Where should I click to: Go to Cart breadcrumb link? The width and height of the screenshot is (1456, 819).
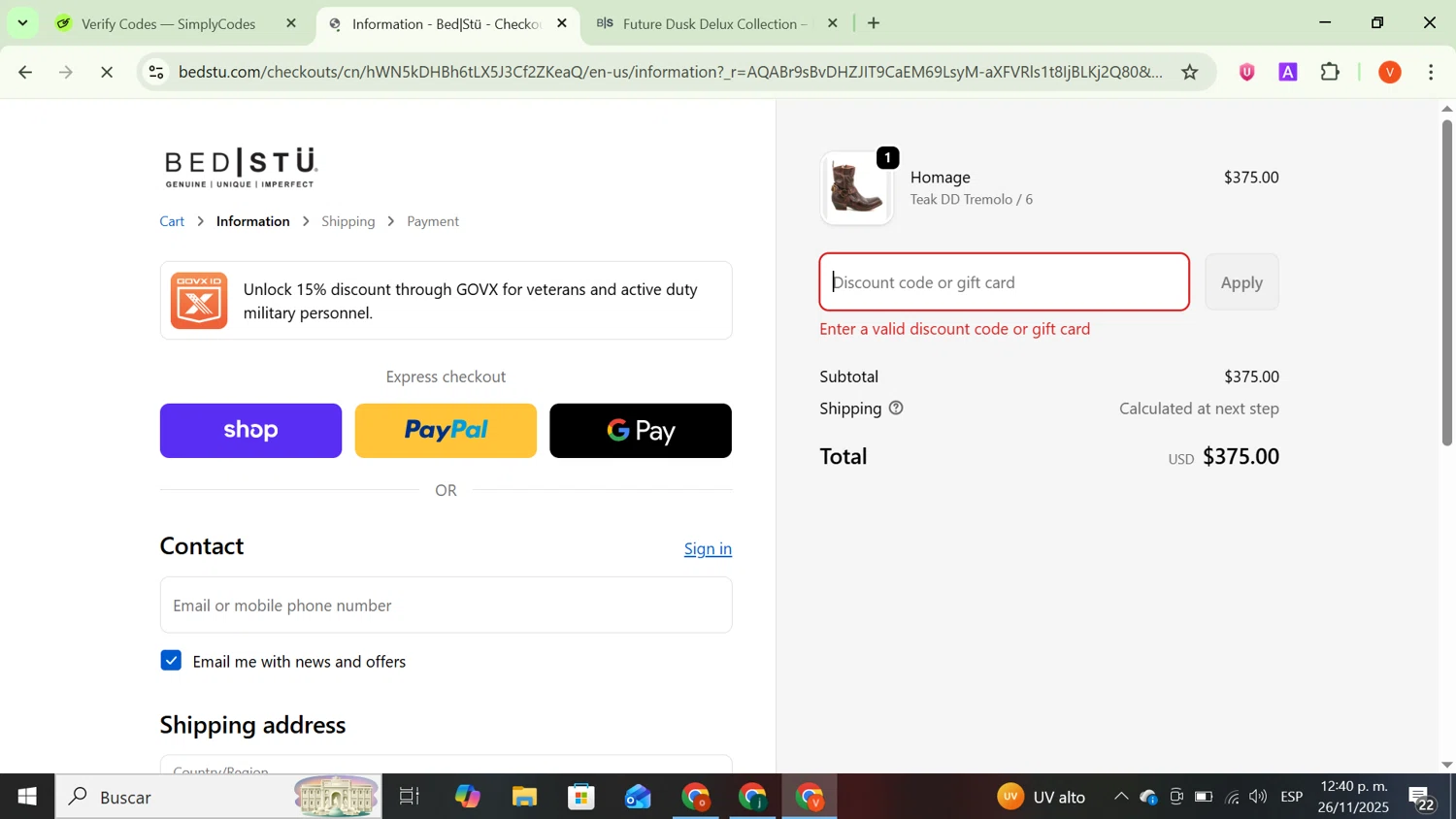point(172,221)
